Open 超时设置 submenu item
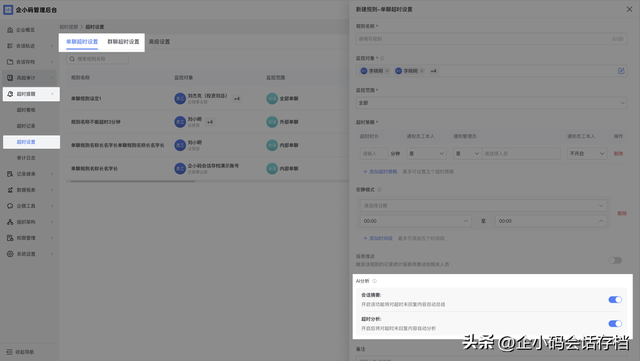The image size is (640, 361). pyautogui.click(x=26, y=142)
